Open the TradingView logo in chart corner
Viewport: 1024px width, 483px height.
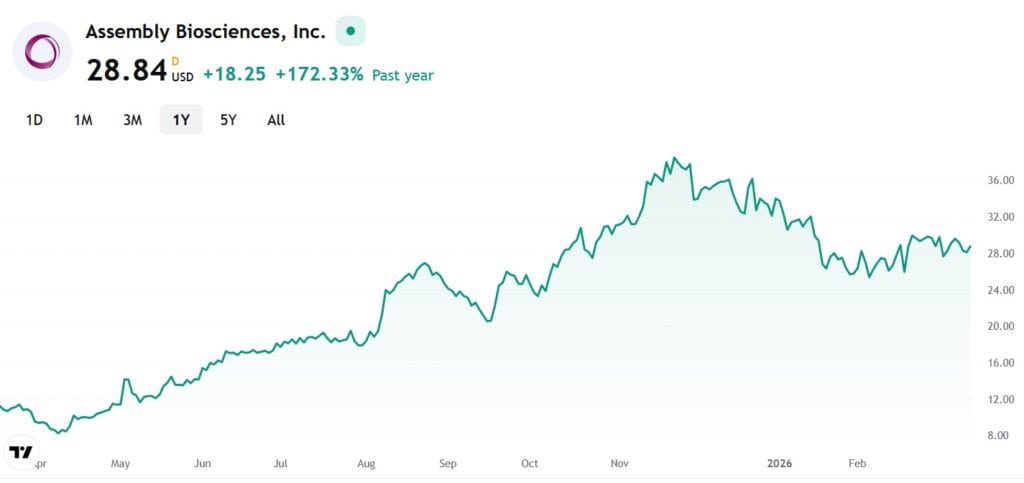[20, 452]
